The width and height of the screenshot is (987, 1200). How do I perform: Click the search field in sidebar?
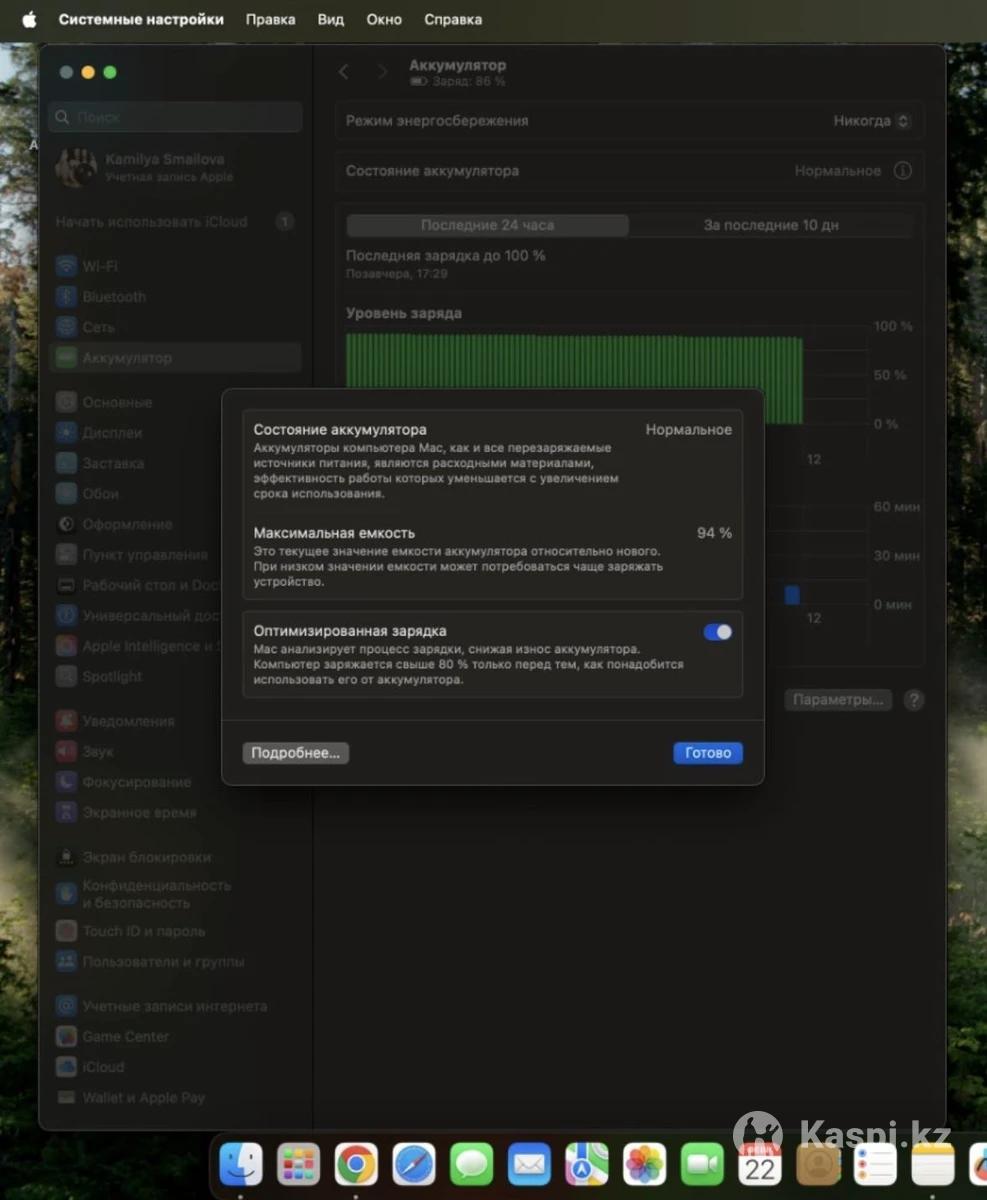click(175, 117)
